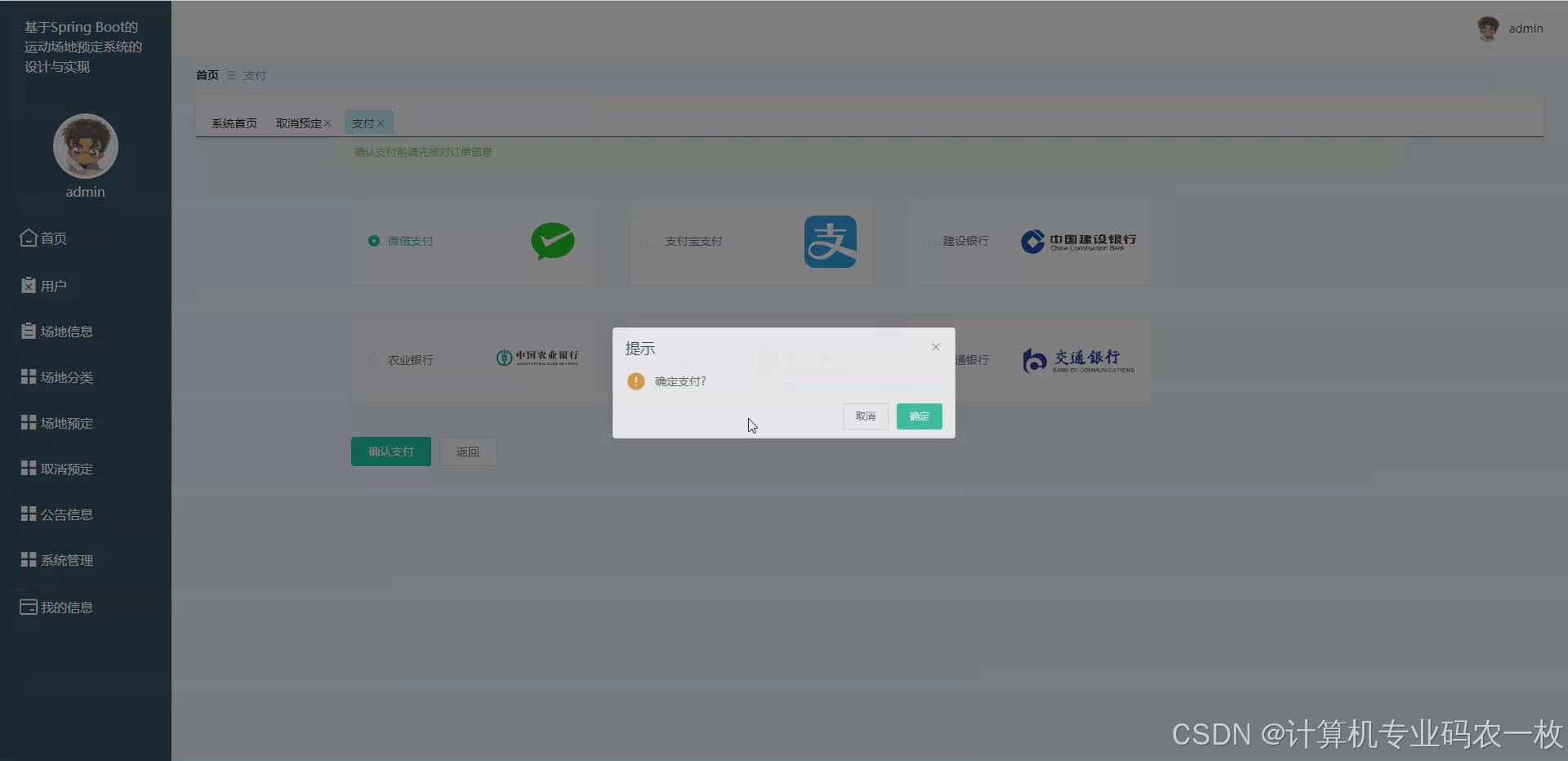Click the grid icon beside 公告信息
Screen dimensions: 1568x761
click(29, 514)
